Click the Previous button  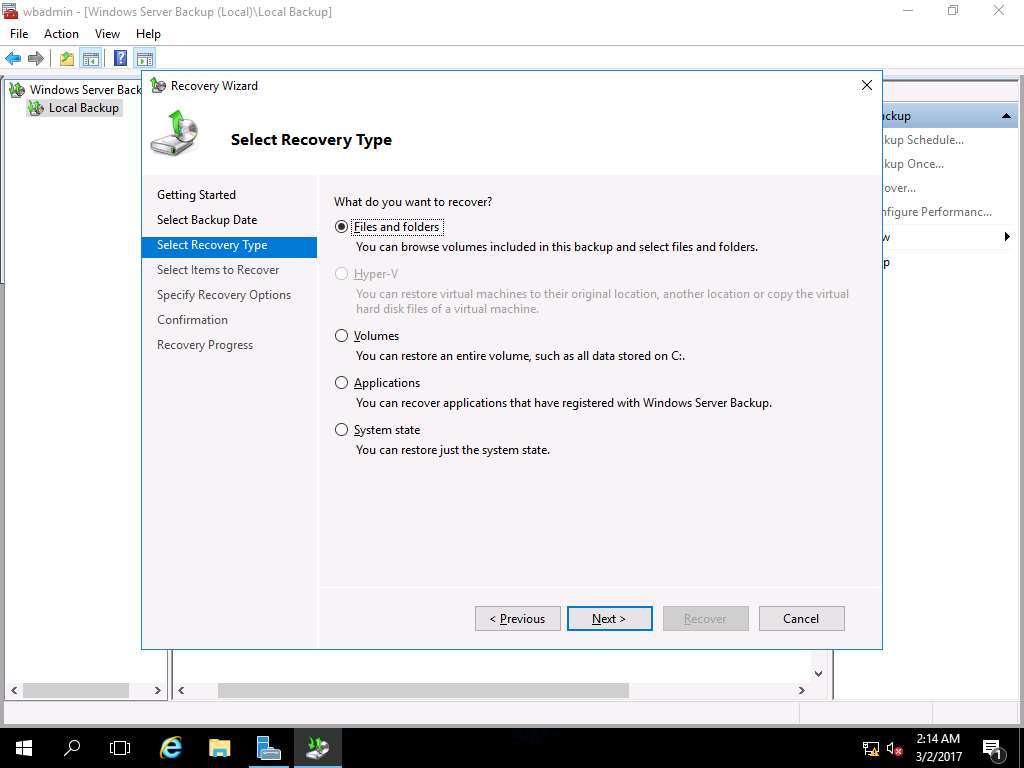coord(517,618)
